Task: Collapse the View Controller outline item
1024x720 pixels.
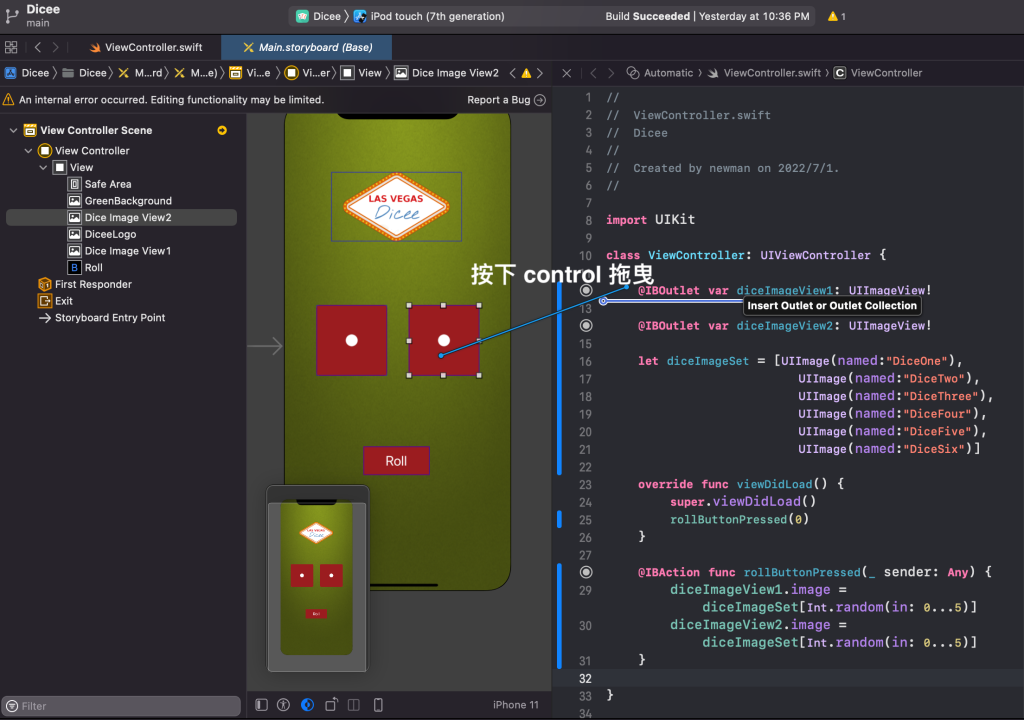Action: 29,151
